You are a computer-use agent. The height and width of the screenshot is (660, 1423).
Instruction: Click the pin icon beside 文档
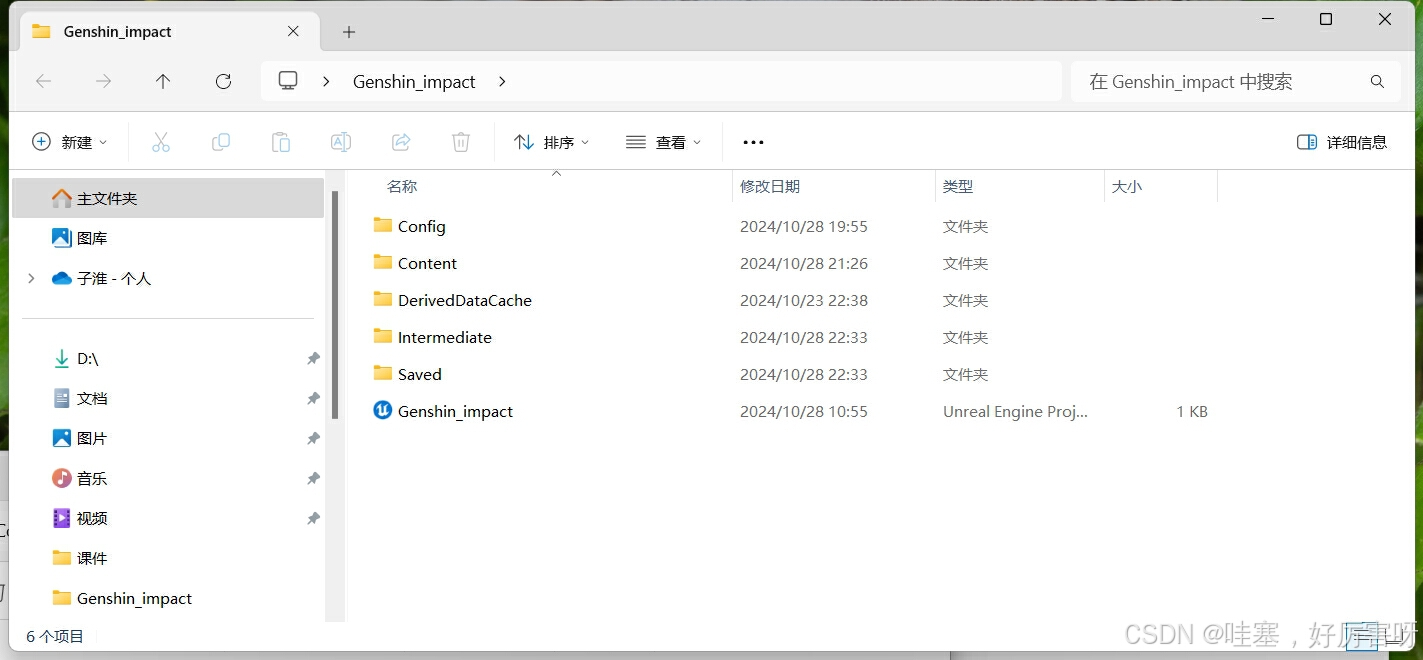(x=313, y=398)
